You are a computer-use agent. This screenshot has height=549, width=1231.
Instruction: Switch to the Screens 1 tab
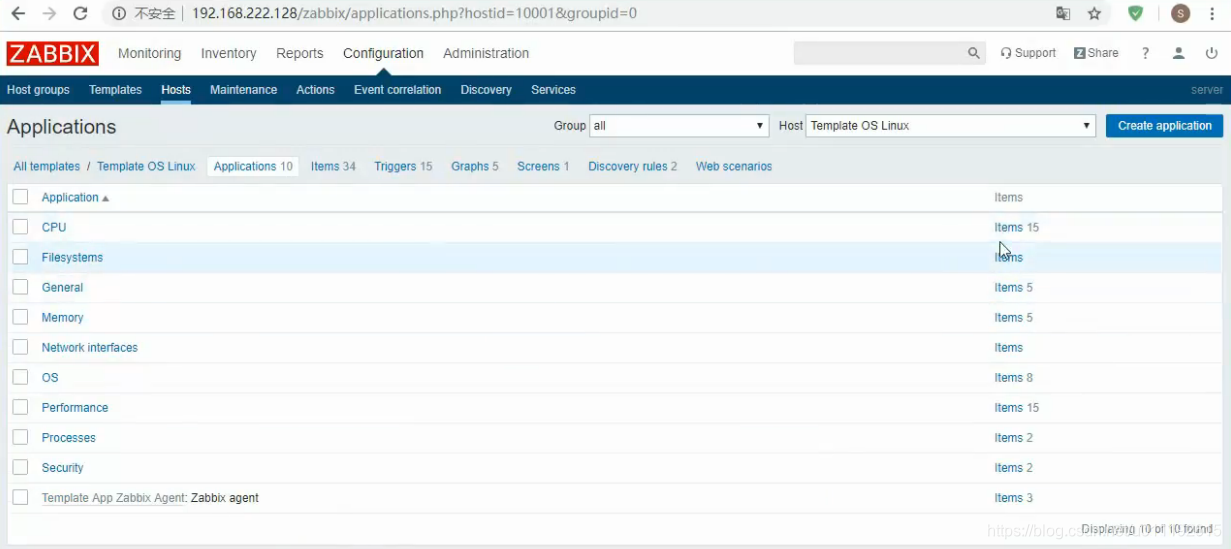pyautogui.click(x=543, y=166)
